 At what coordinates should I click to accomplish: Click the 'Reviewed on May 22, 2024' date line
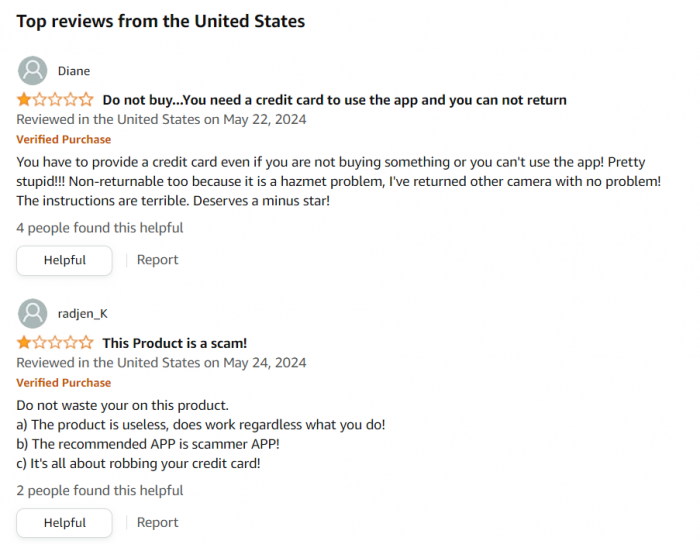(x=161, y=120)
